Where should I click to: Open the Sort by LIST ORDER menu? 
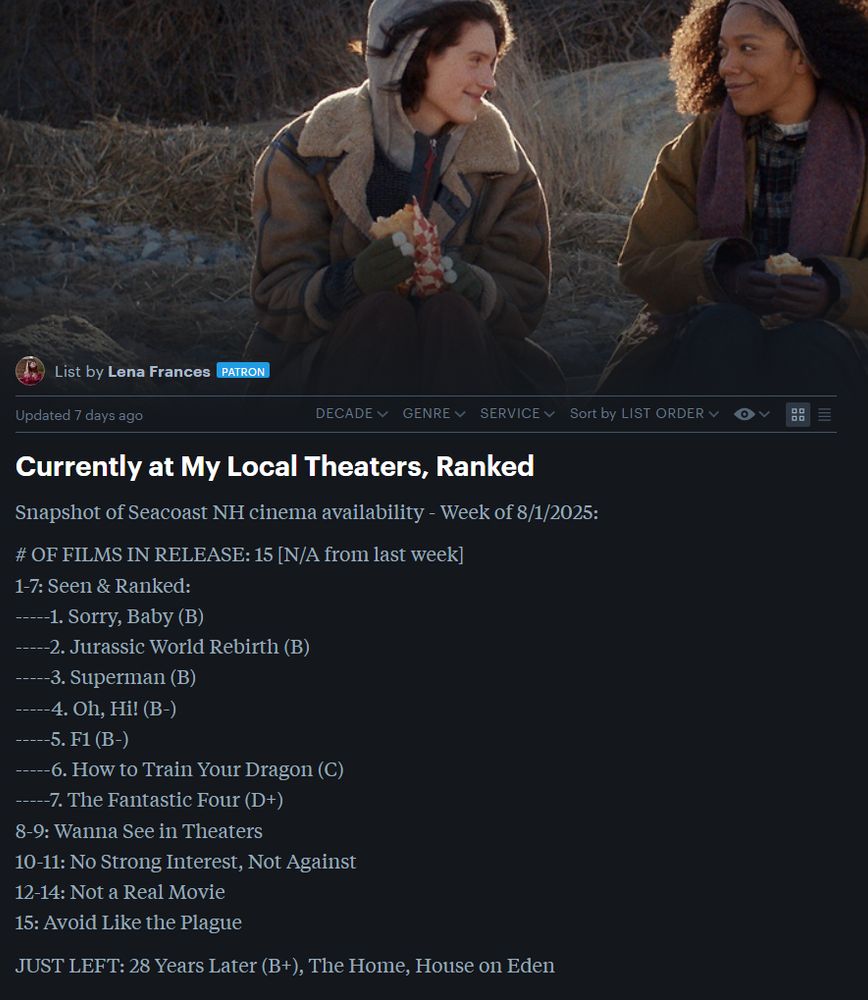(x=644, y=413)
